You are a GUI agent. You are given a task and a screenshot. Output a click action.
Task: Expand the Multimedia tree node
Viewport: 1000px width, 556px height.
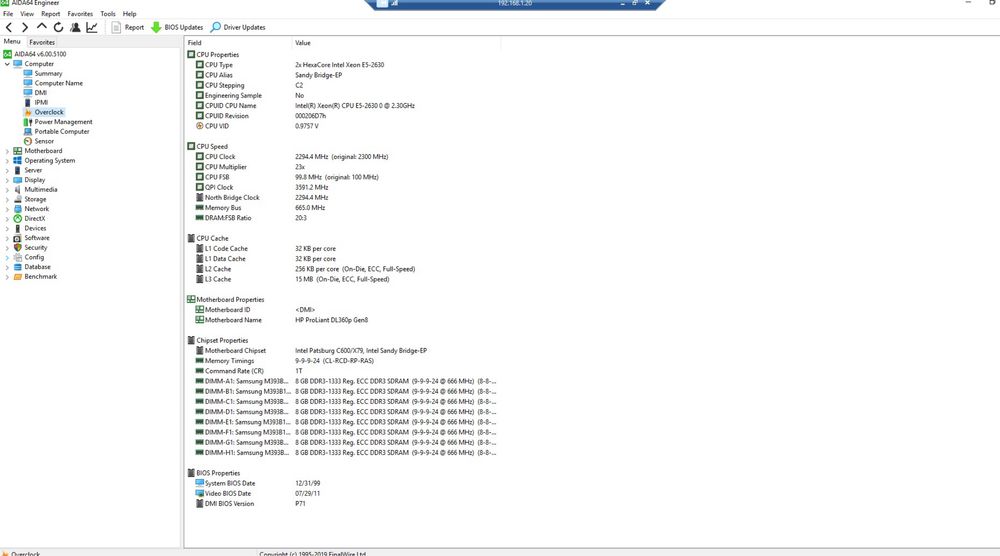(x=7, y=189)
